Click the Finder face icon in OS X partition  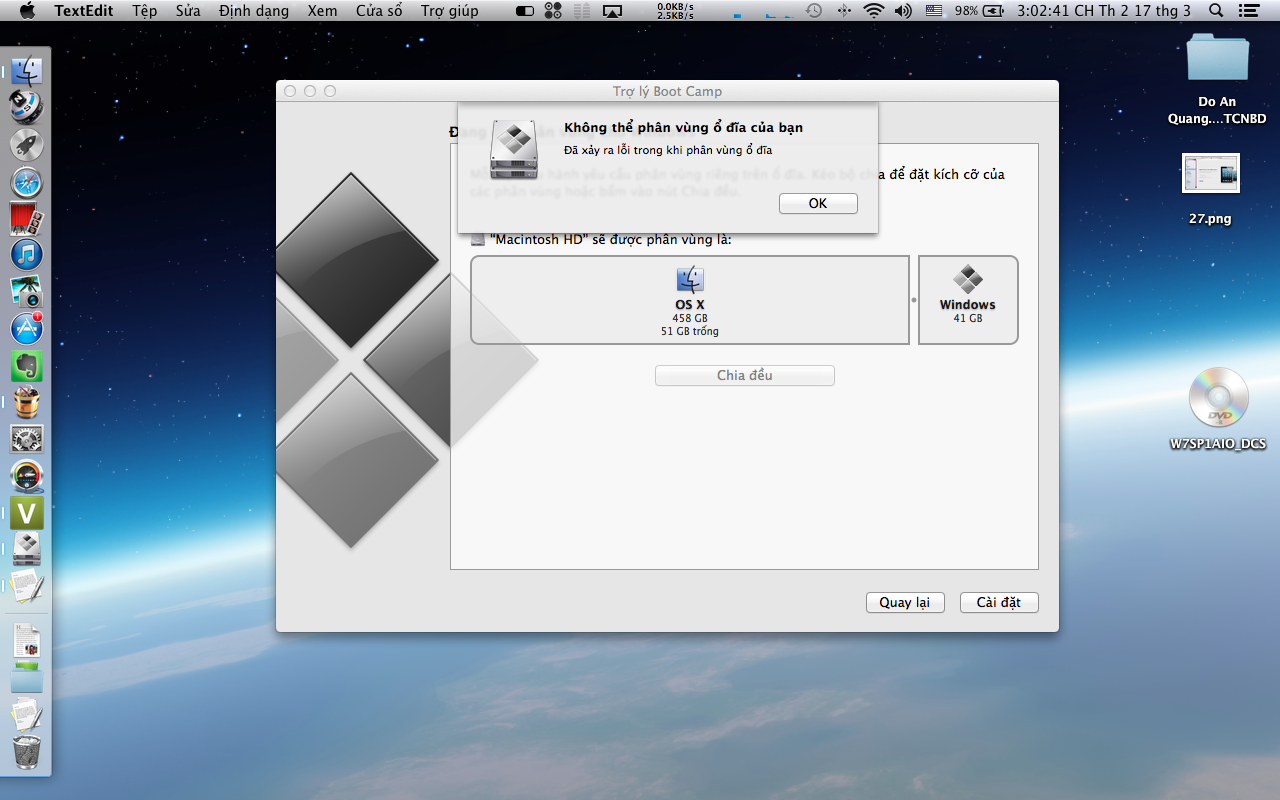click(x=690, y=280)
